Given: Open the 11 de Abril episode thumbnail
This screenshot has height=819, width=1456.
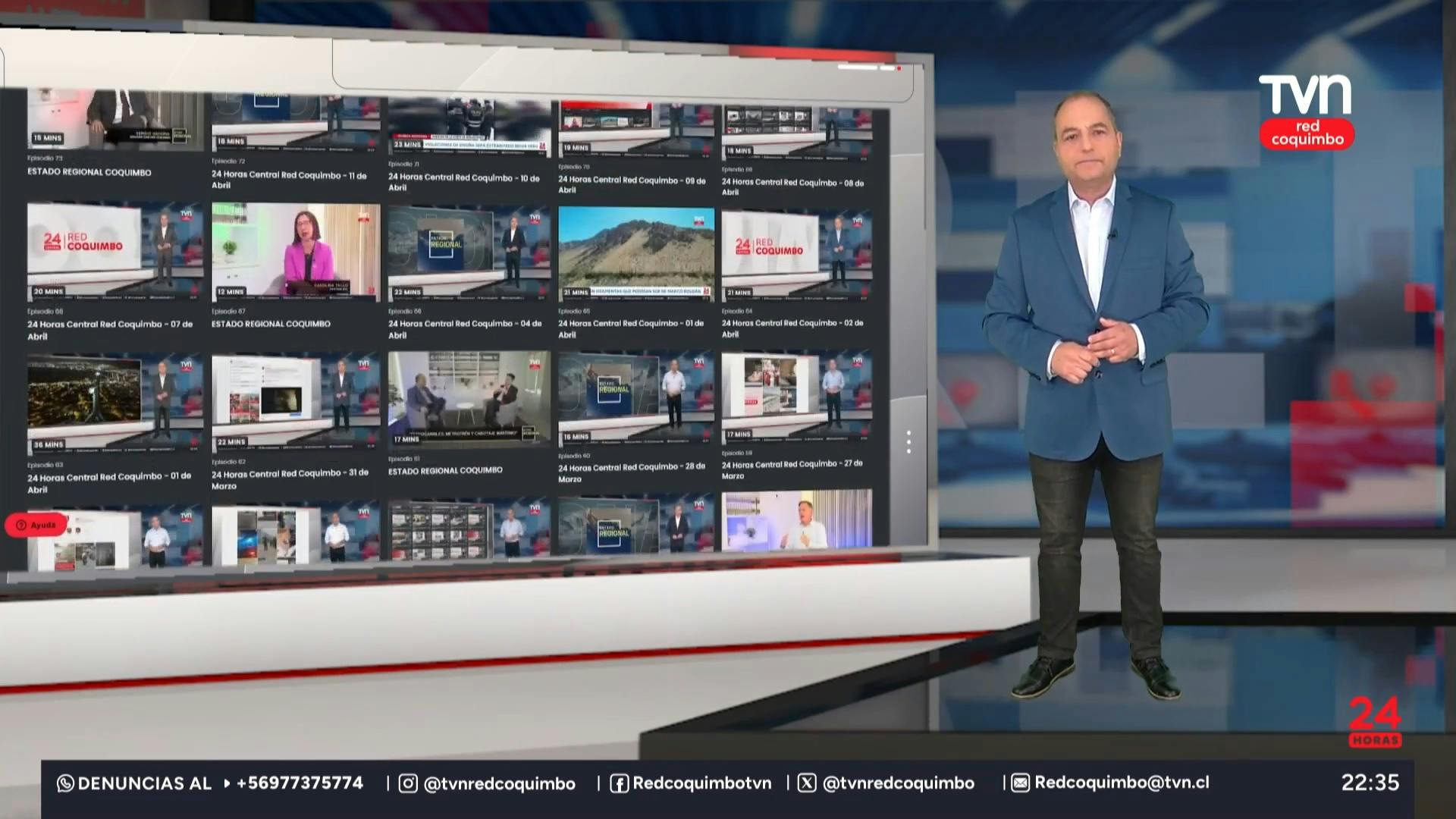Looking at the screenshot, I should 296,124.
